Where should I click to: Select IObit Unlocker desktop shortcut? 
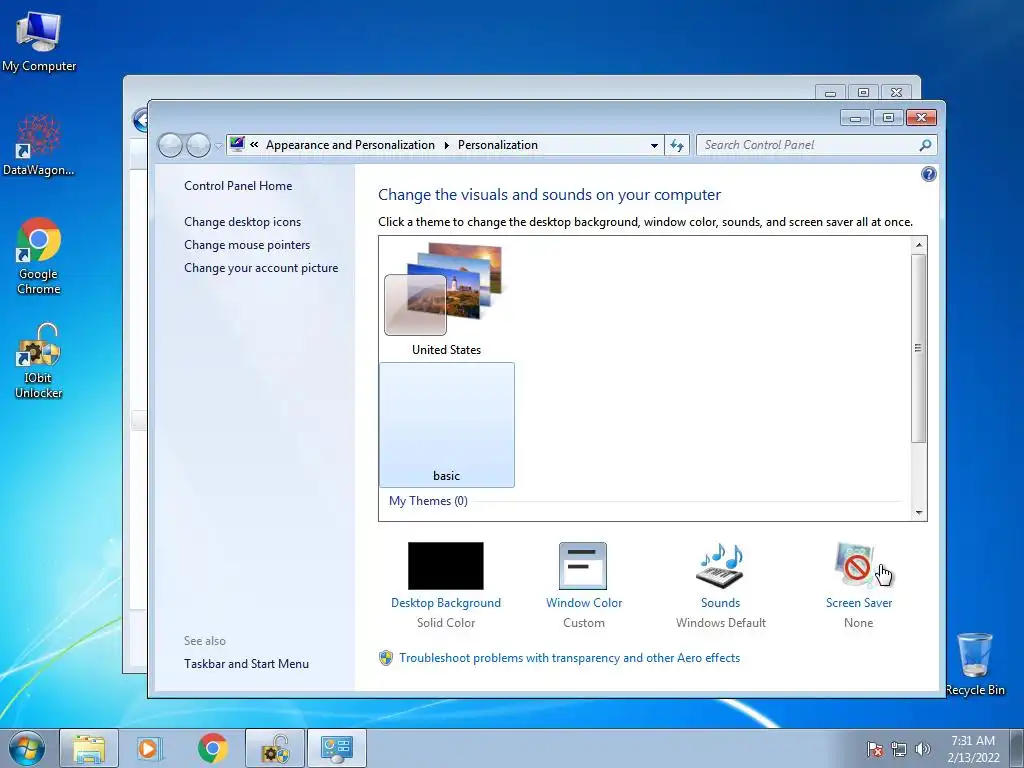(39, 360)
